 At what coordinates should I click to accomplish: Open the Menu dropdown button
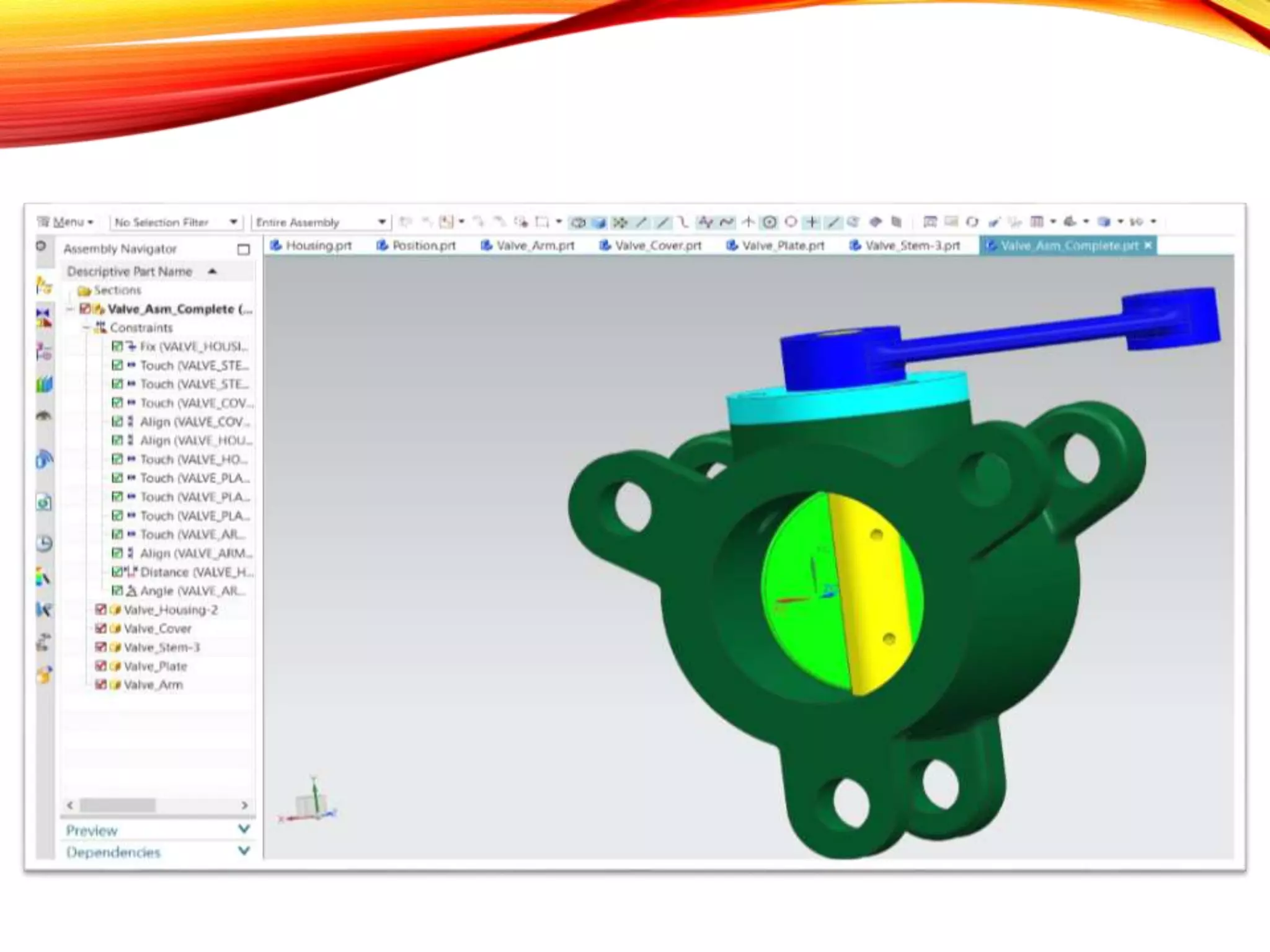[x=66, y=222]
